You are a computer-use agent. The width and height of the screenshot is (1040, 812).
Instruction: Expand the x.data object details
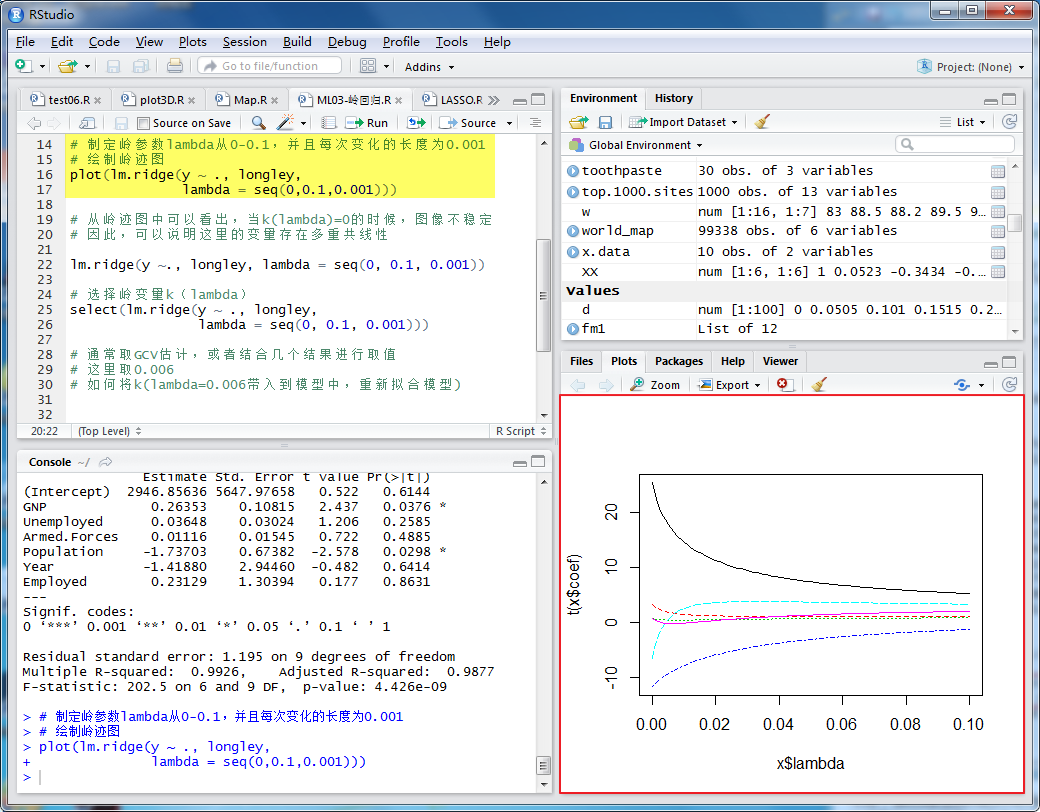coord(573,251)
